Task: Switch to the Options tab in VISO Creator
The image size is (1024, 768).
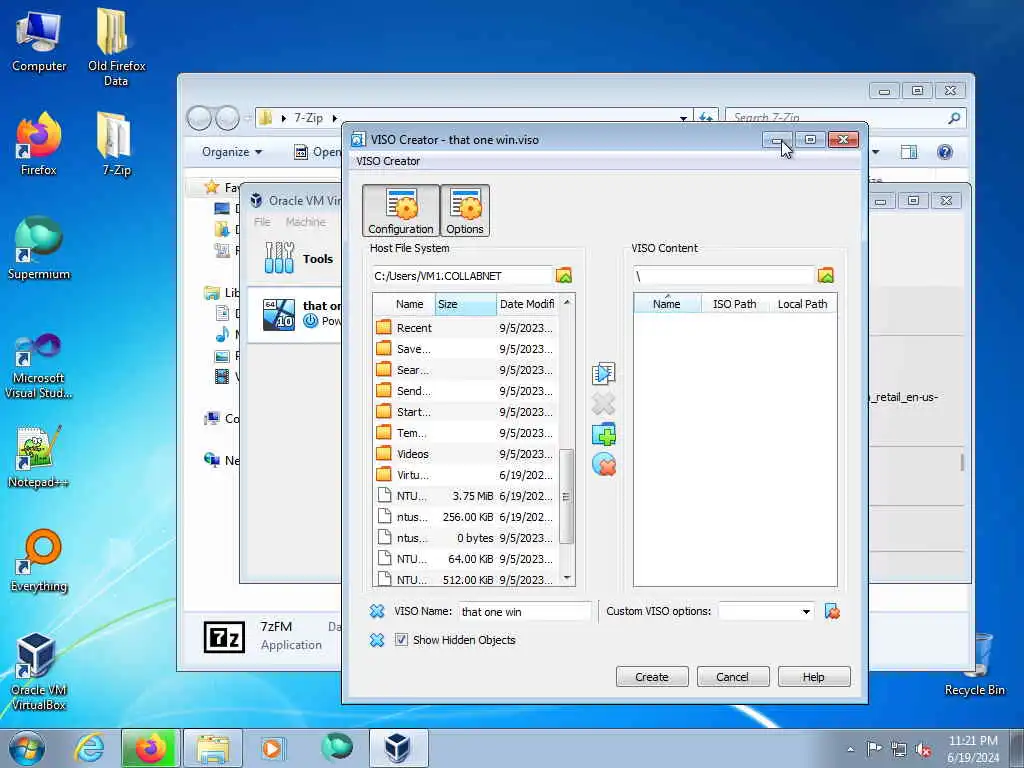Action: point(465,210)
